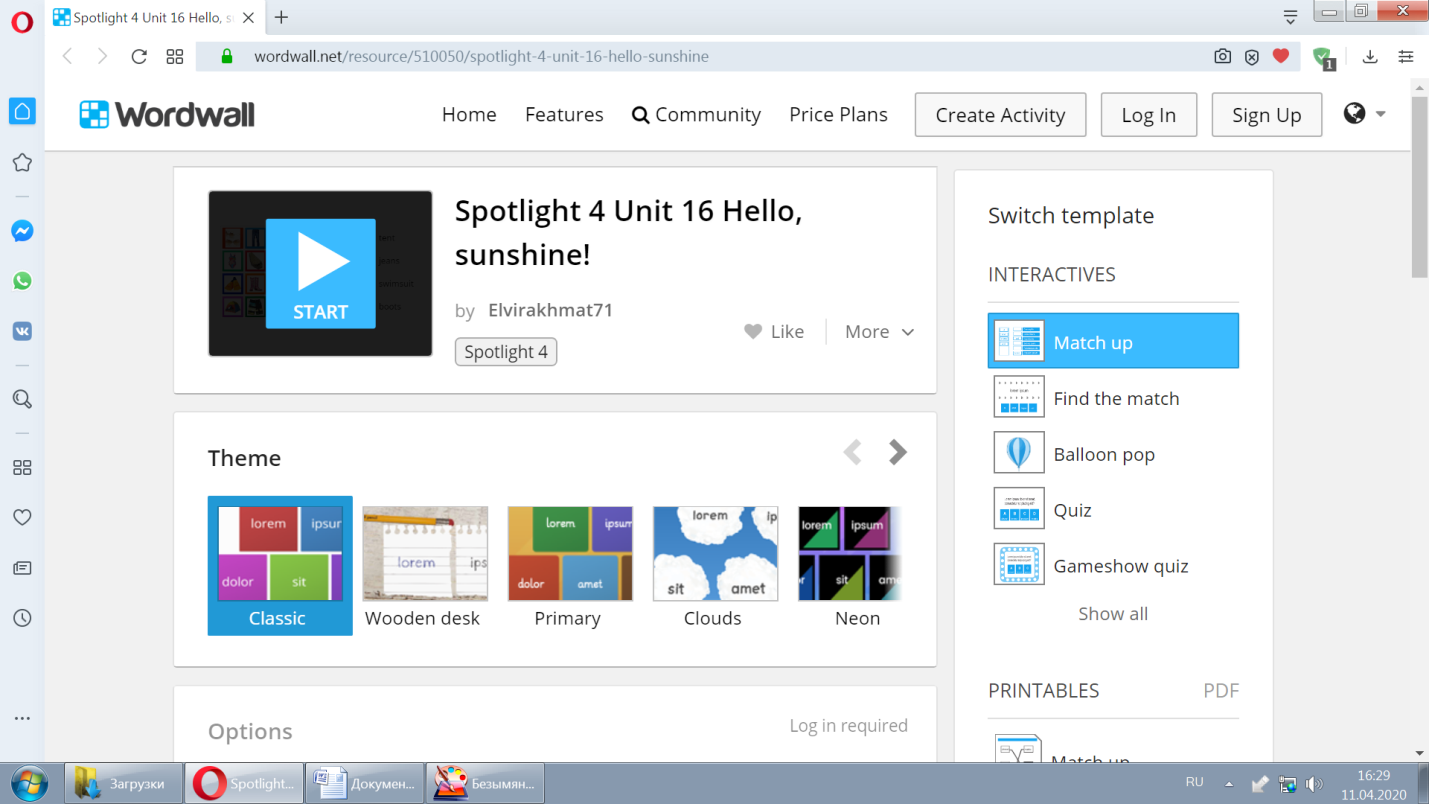Show next themes arrow
This screenshot has width=1429, height=804.
(897, 452)
